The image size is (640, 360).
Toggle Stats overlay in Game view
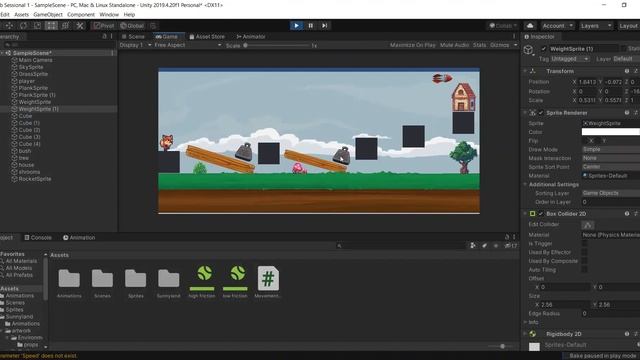click(x=480, y=45)
